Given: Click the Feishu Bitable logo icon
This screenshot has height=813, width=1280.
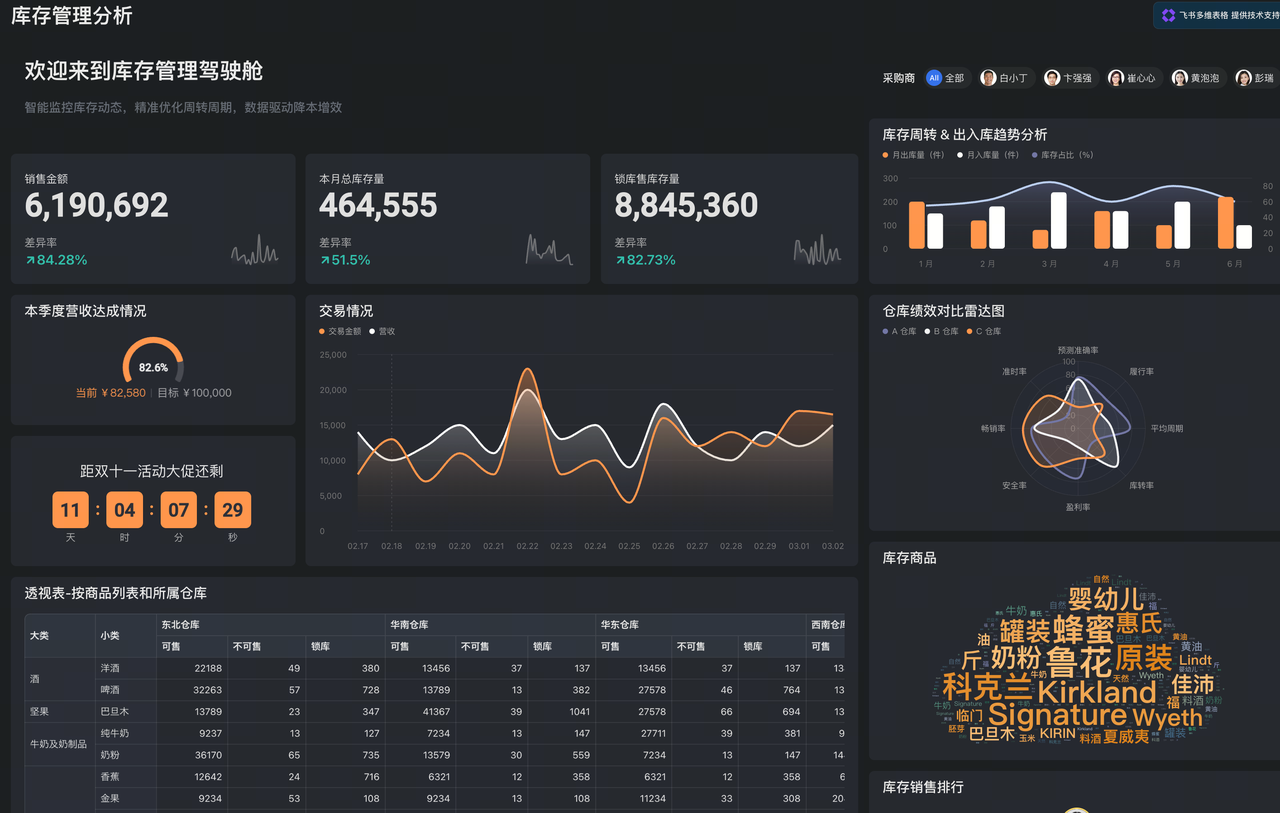Looking at the screenshot, I should pyautogui.click(x=1168, y=15).
